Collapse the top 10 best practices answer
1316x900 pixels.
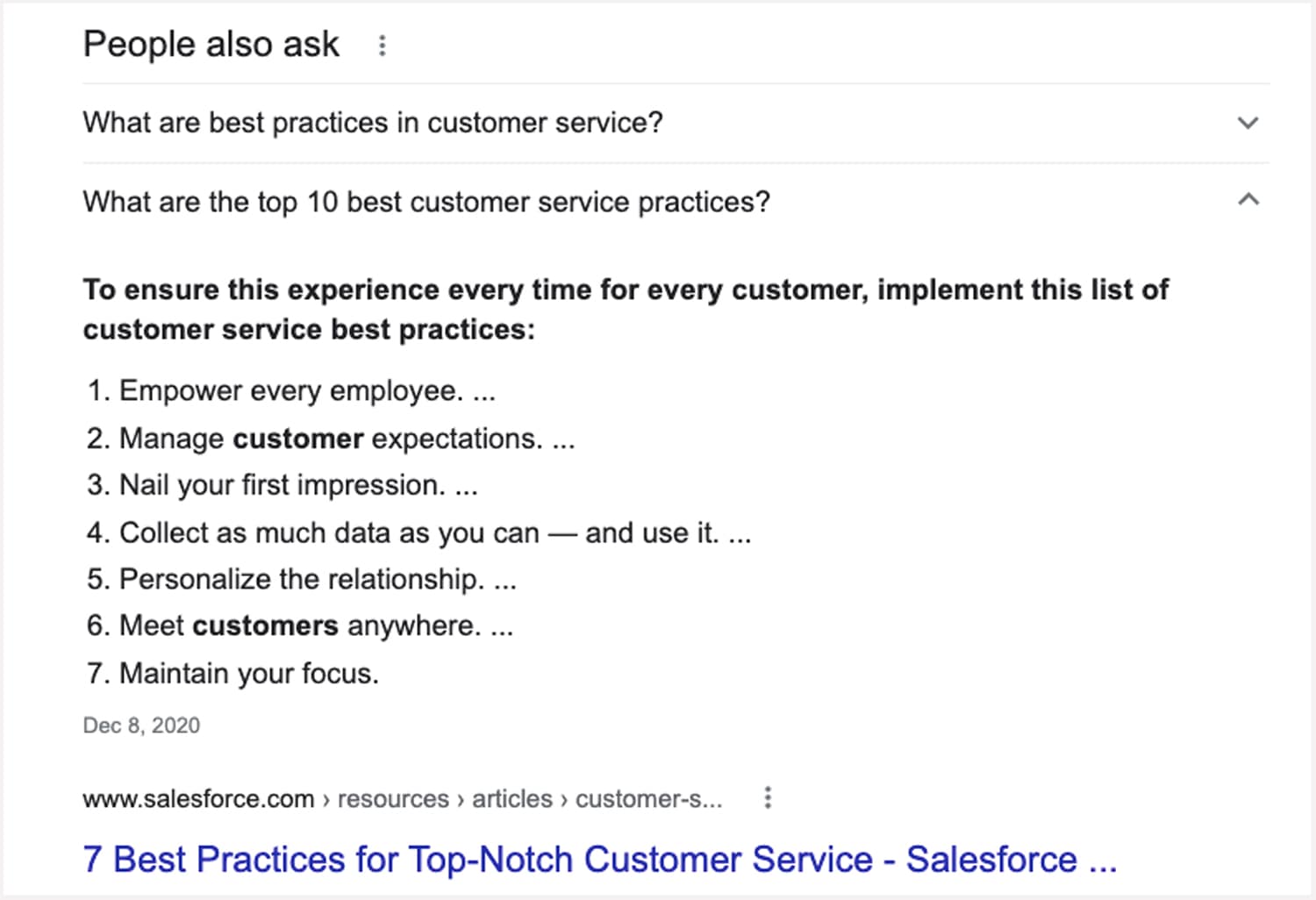tap(1248, 200)
